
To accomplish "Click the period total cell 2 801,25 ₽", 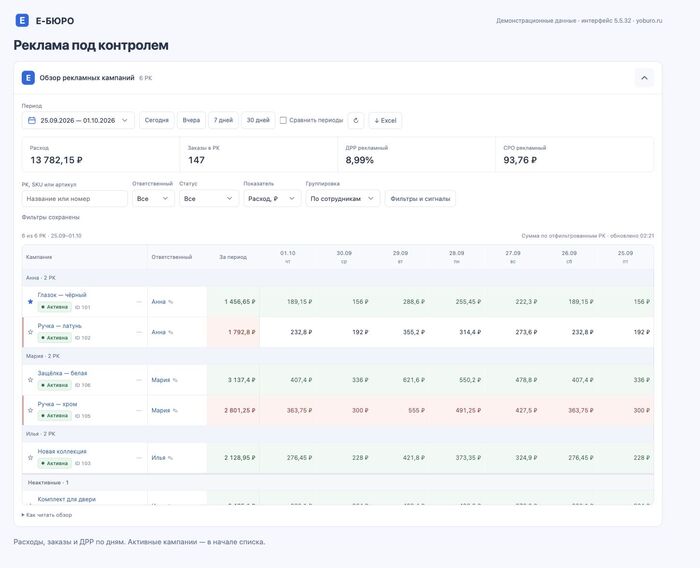I will [x=233, y=410].
